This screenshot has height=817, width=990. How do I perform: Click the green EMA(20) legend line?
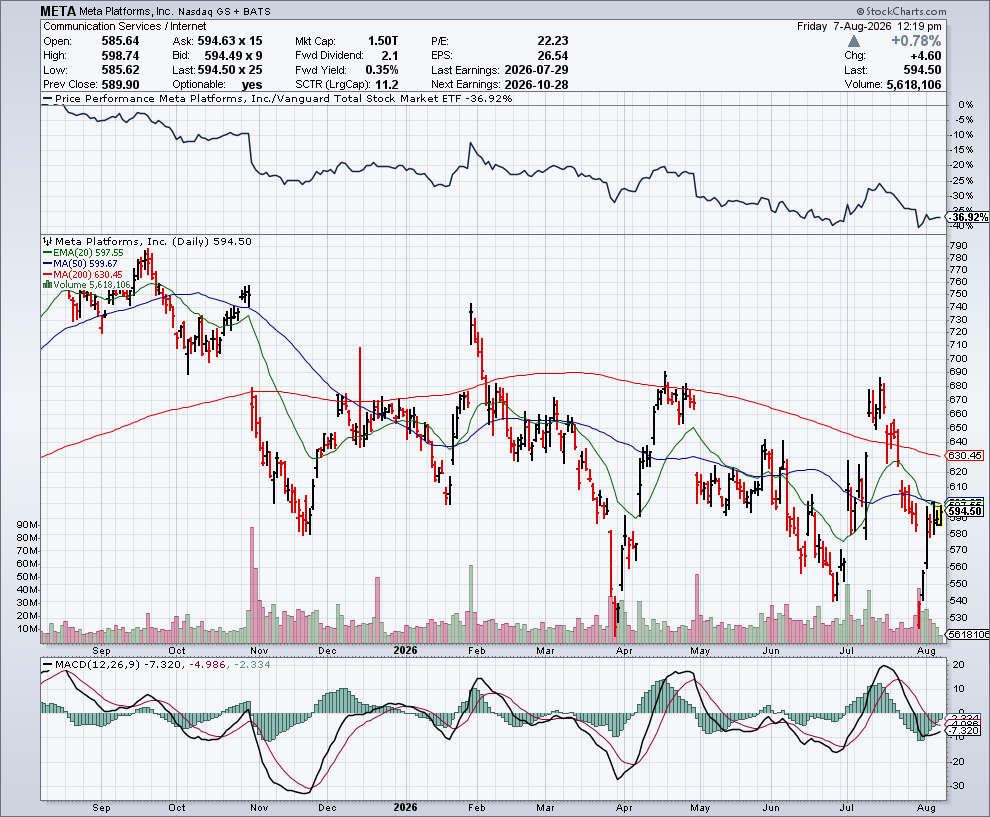click(47, 253)
